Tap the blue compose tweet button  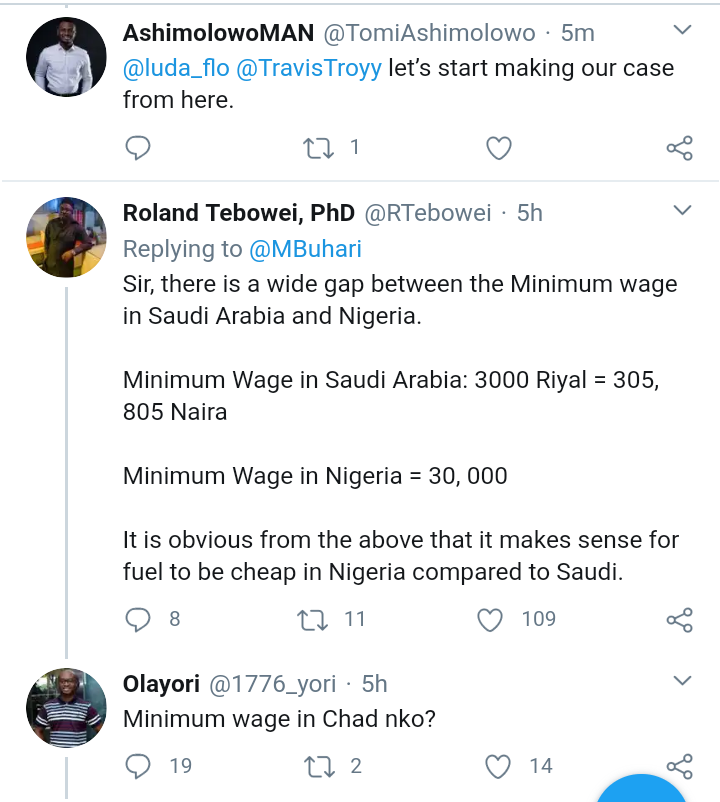[x=650, y=790]
